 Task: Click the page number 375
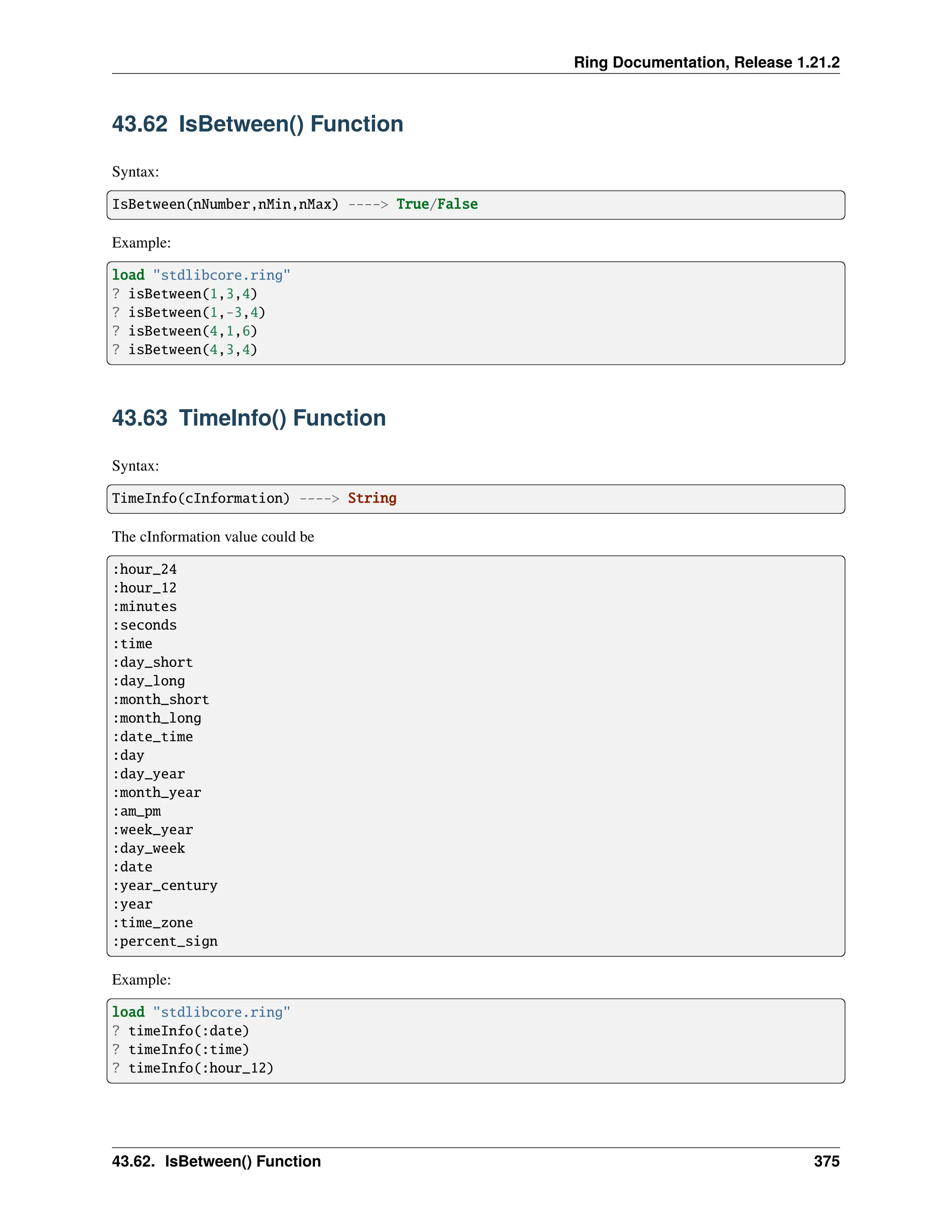tap(826, 1161)
